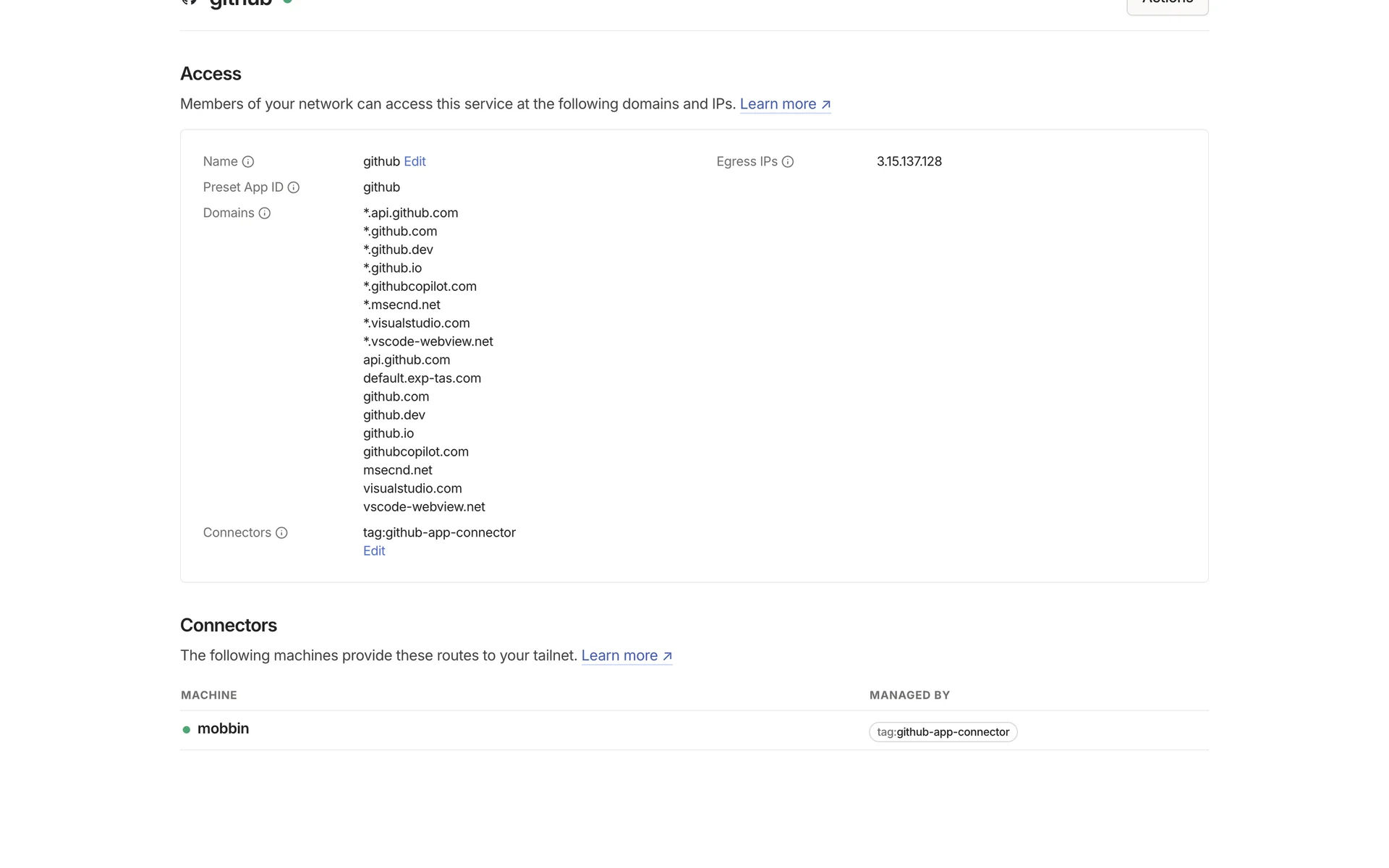
Task: Click the green status dot beside mobbin
Action: [187, 730]
